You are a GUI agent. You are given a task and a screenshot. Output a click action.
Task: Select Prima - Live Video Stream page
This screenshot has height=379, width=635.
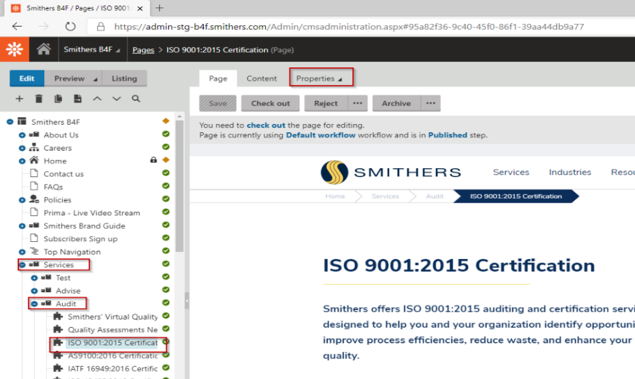point(92,213)
